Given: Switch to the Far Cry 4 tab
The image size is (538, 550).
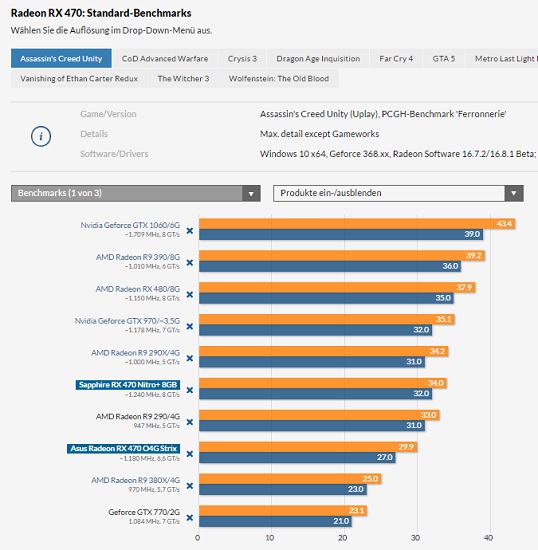Looking at the screenshot, I should 396,59.
